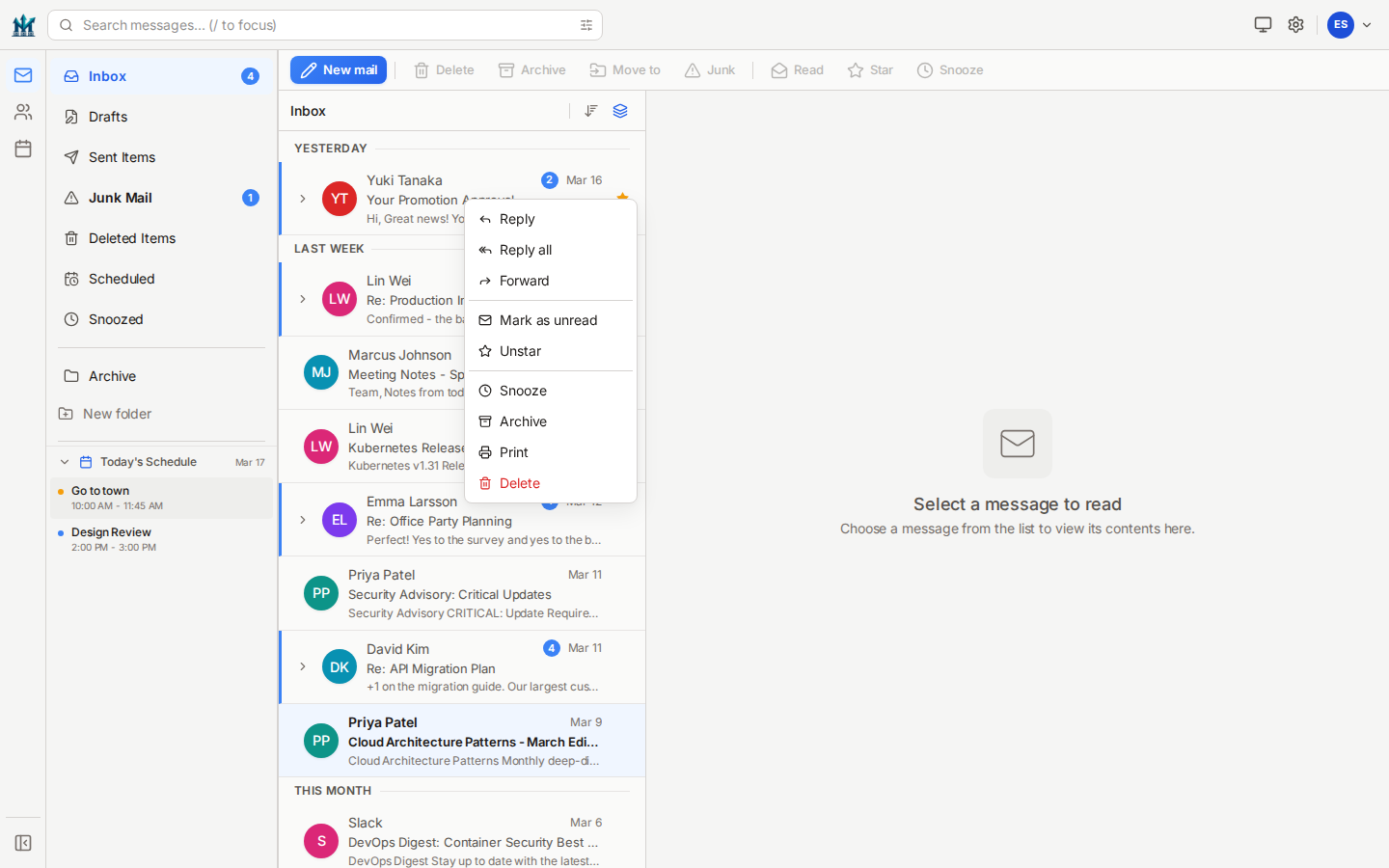
Task: Change sort order of the Inbox list
Action: (591, 111)
